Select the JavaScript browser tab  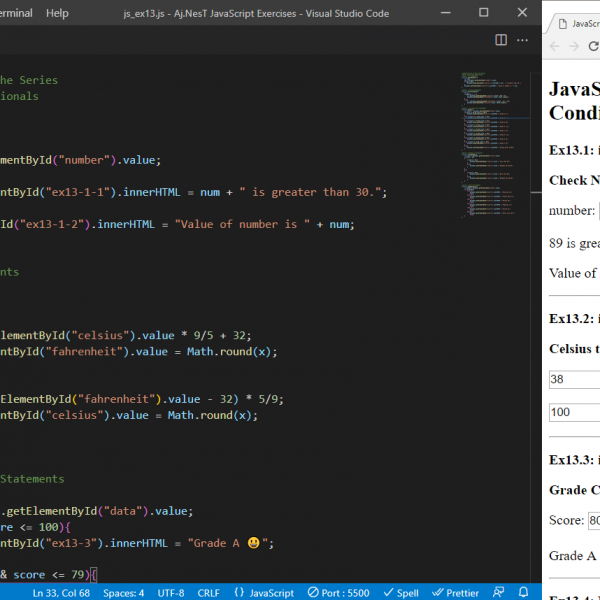pyautogui.click(x=580, y=23)
